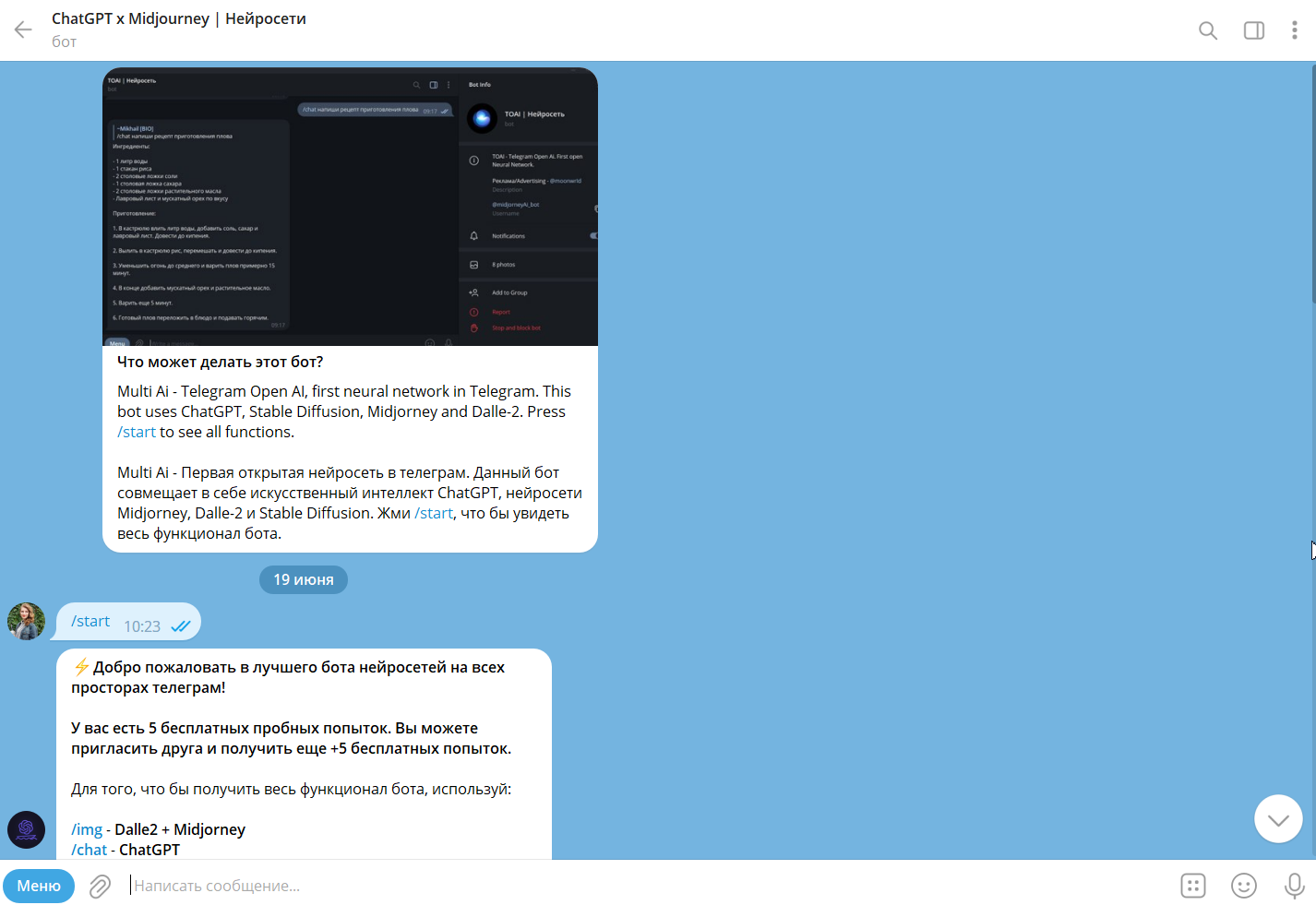The image size is (1316, 905).
Task: Click the bot avatar beside the welcome message
Action: (x=26, y=829)
